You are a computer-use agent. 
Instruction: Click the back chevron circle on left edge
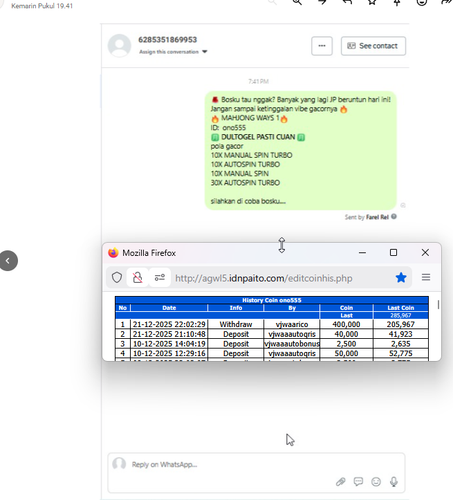(8, 261)
